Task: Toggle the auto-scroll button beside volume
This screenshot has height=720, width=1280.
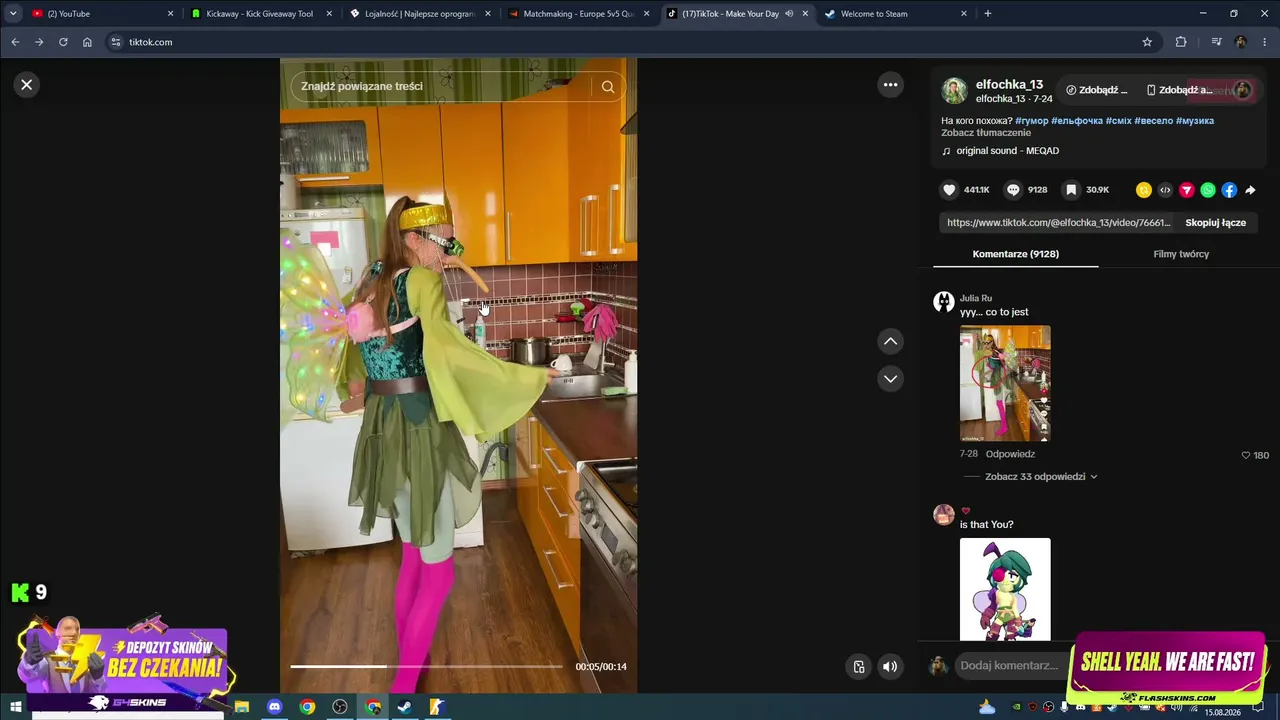Action: [859, 667]
